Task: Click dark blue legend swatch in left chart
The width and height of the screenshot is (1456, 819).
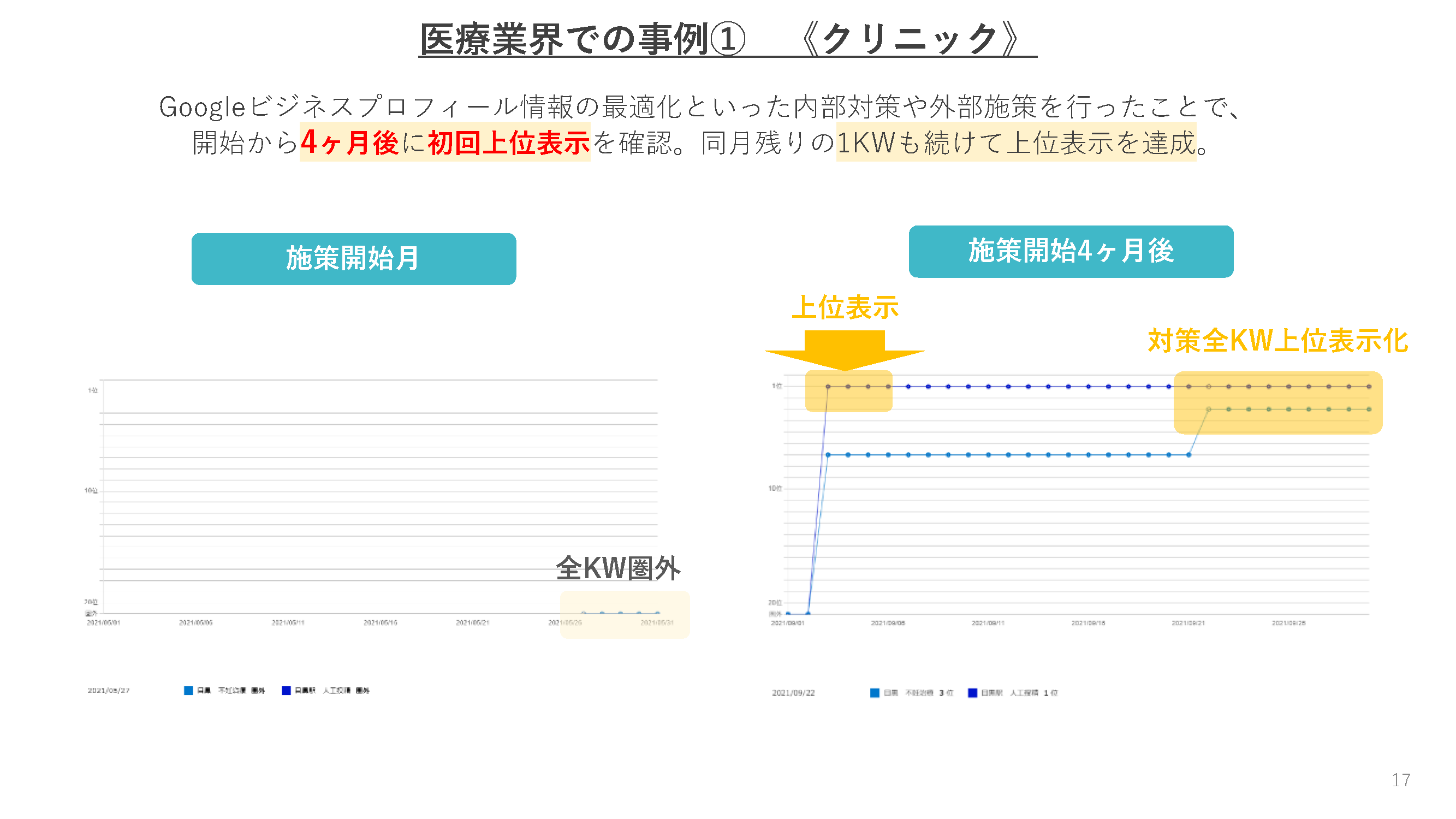Action: [286, 690]
